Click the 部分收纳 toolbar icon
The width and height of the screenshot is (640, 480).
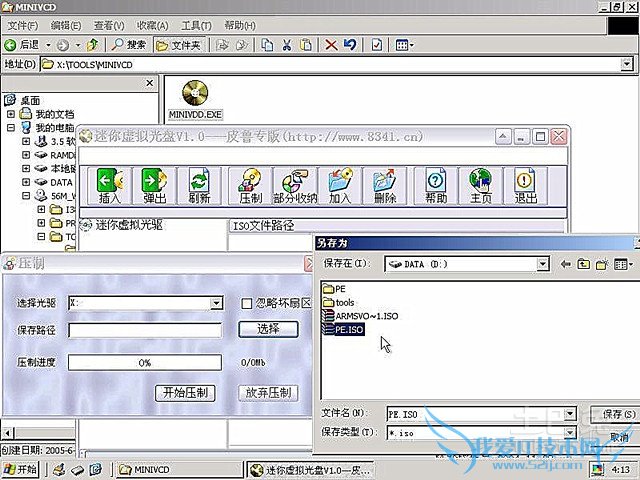[x=295, y=186]
